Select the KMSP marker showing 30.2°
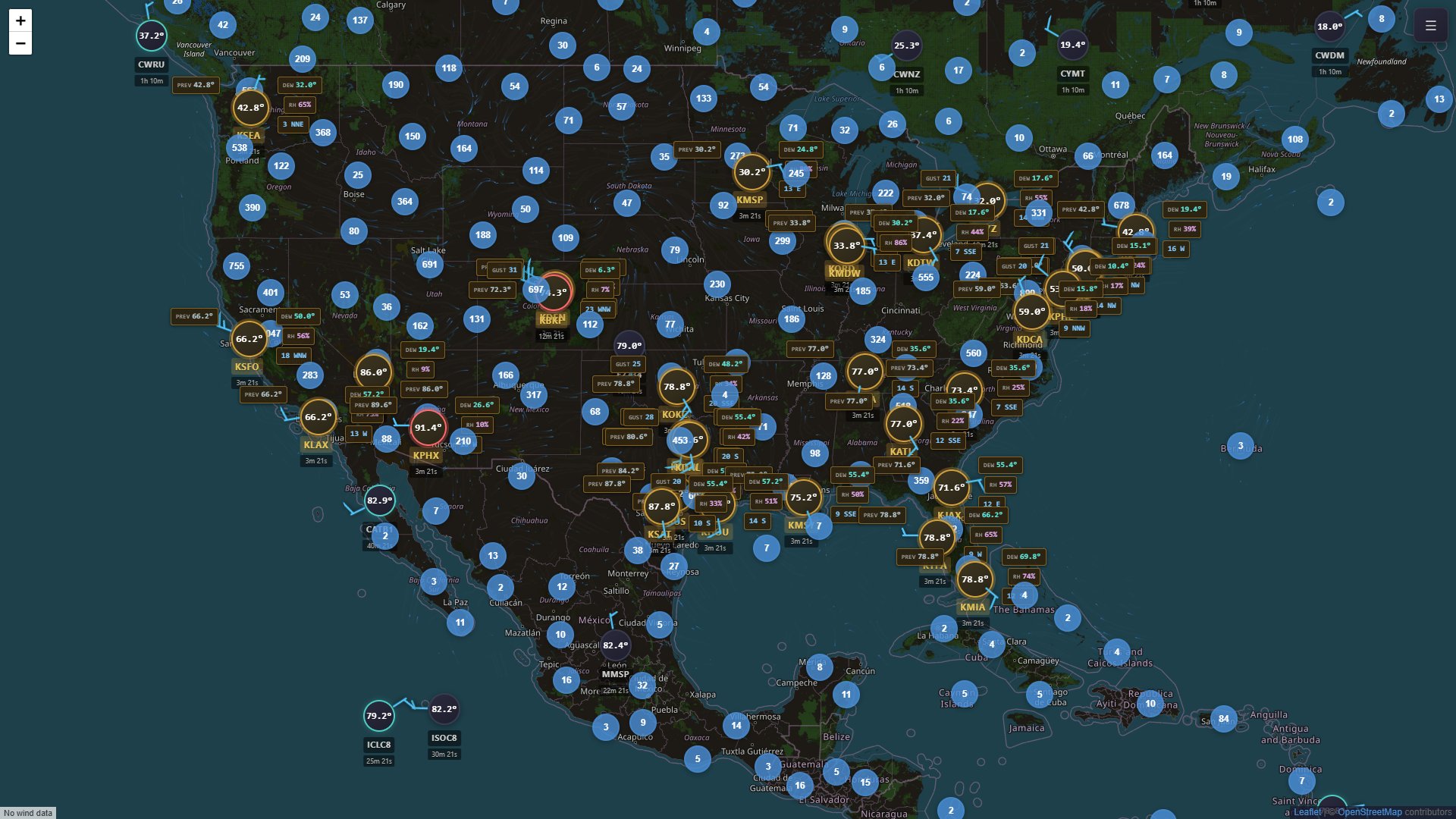Screen dimensions: 1456x819 752,172
